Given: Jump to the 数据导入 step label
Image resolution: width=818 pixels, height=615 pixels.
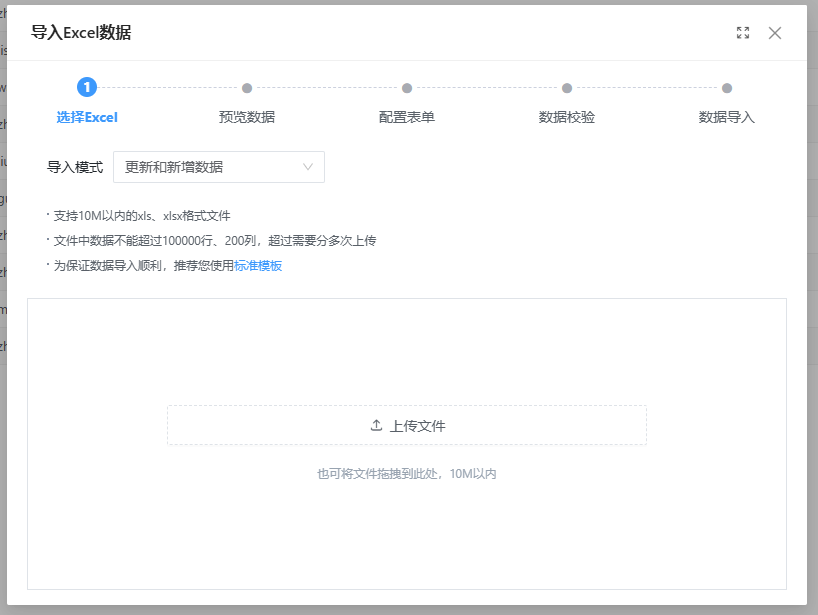Looking at the screenshot, I should [x=727, y=117].
